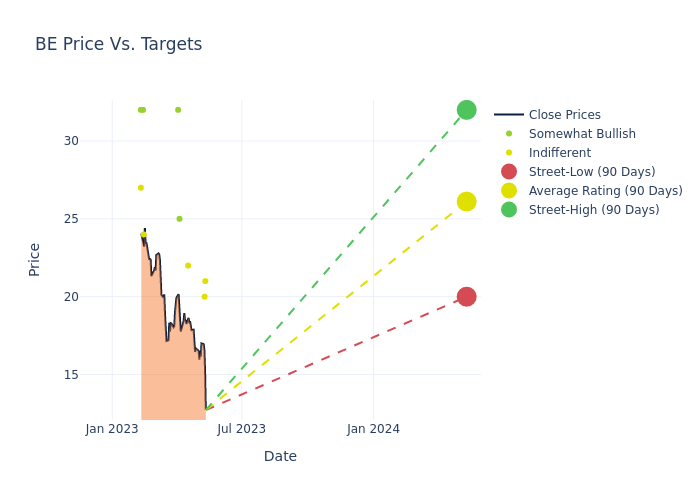Click the large yellow Average Rating marker on chart

point(466,202)
